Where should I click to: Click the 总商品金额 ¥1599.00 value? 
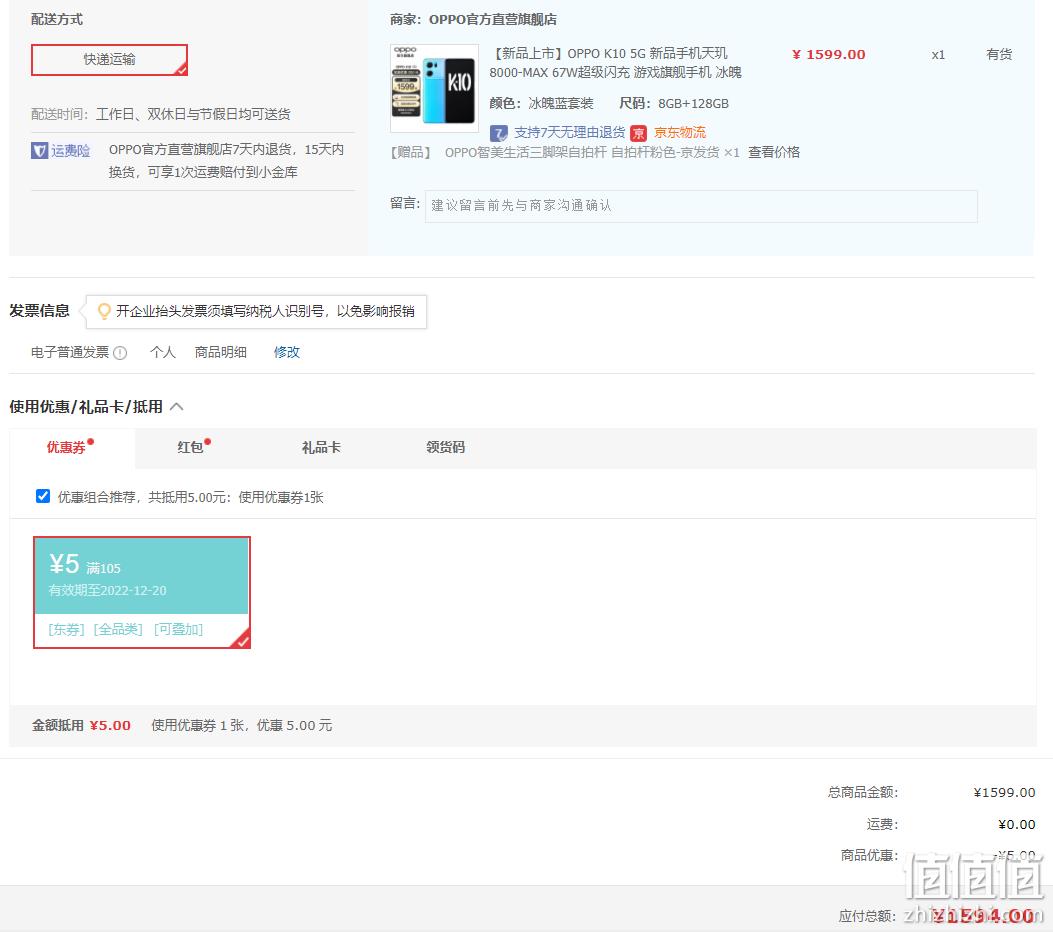[1004, 792]
